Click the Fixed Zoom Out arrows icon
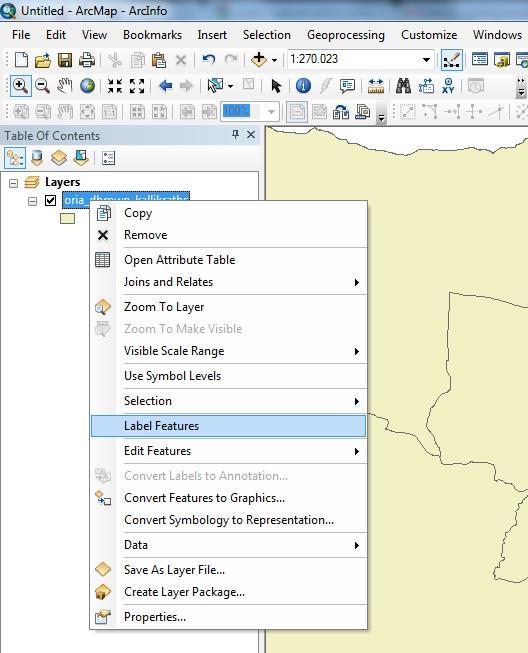Image resolution: width=528 pixels, height=653 pixels. click(137, 86)
